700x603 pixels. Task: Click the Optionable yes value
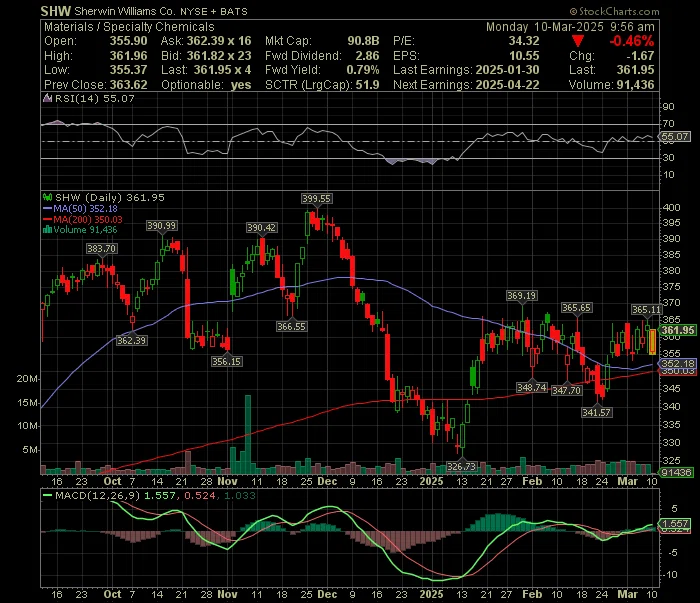[241, 85]
